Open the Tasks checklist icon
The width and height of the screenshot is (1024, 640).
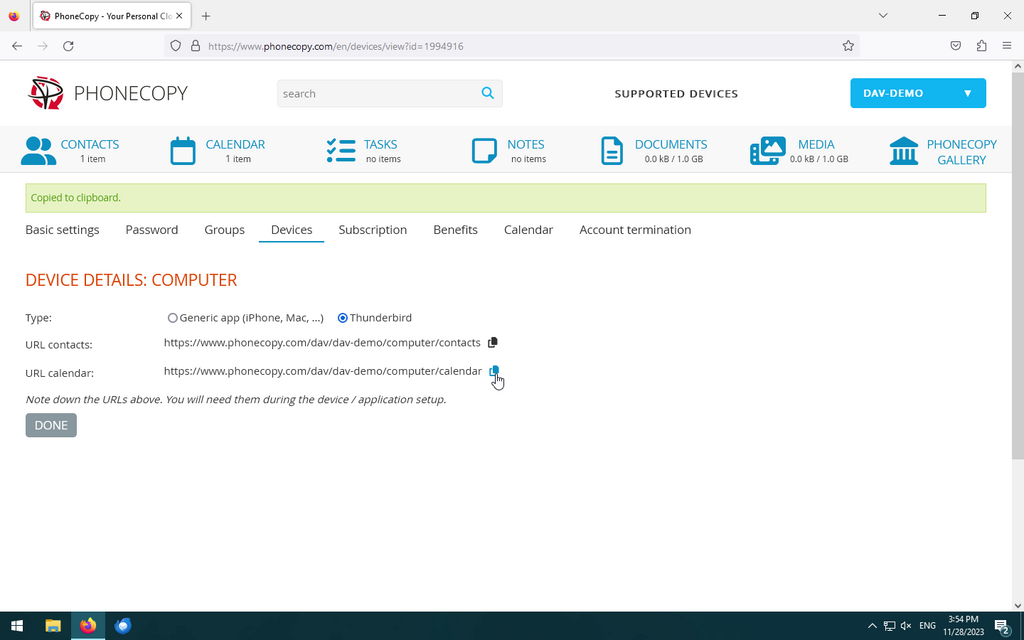tap(341, 151)
